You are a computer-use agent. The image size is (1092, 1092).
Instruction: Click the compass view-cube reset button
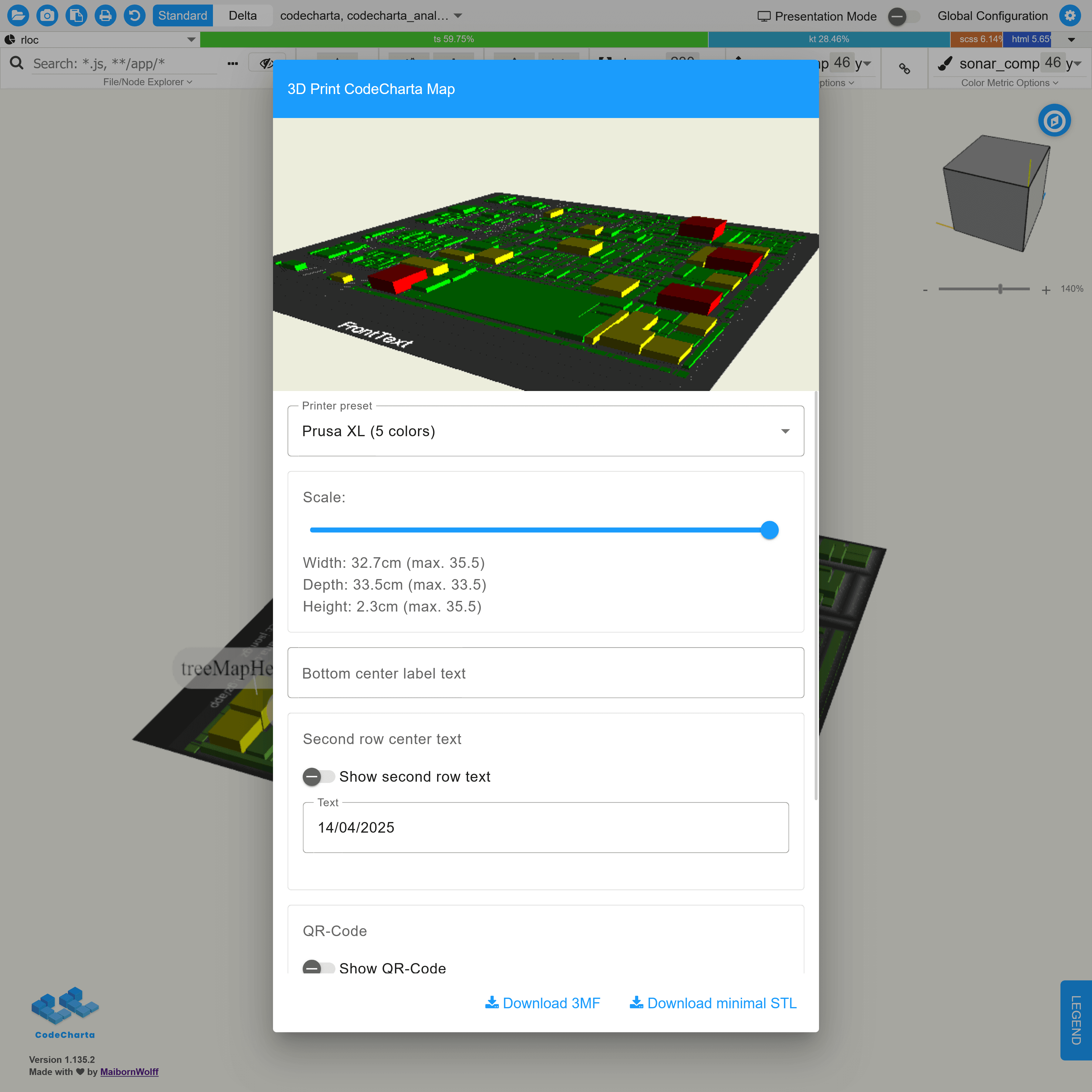pyautogui.click(x=1054, y=120)
